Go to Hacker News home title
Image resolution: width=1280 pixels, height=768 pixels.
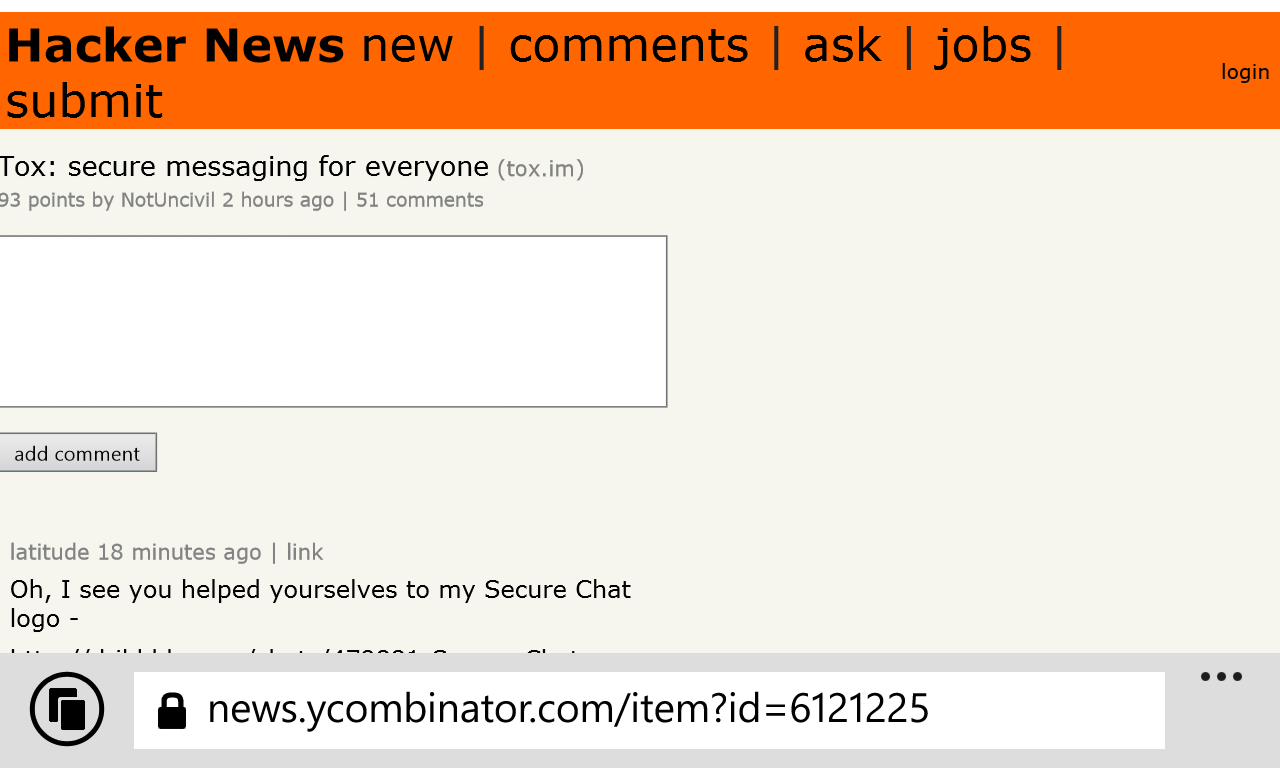[175, 46]
